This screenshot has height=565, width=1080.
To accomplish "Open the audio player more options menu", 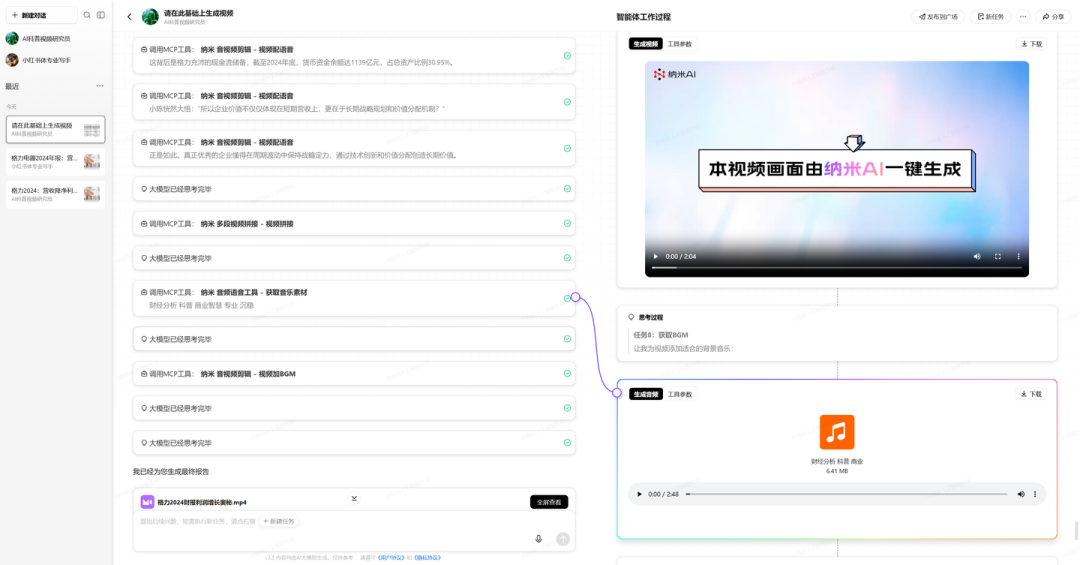I will [1035, 494].
